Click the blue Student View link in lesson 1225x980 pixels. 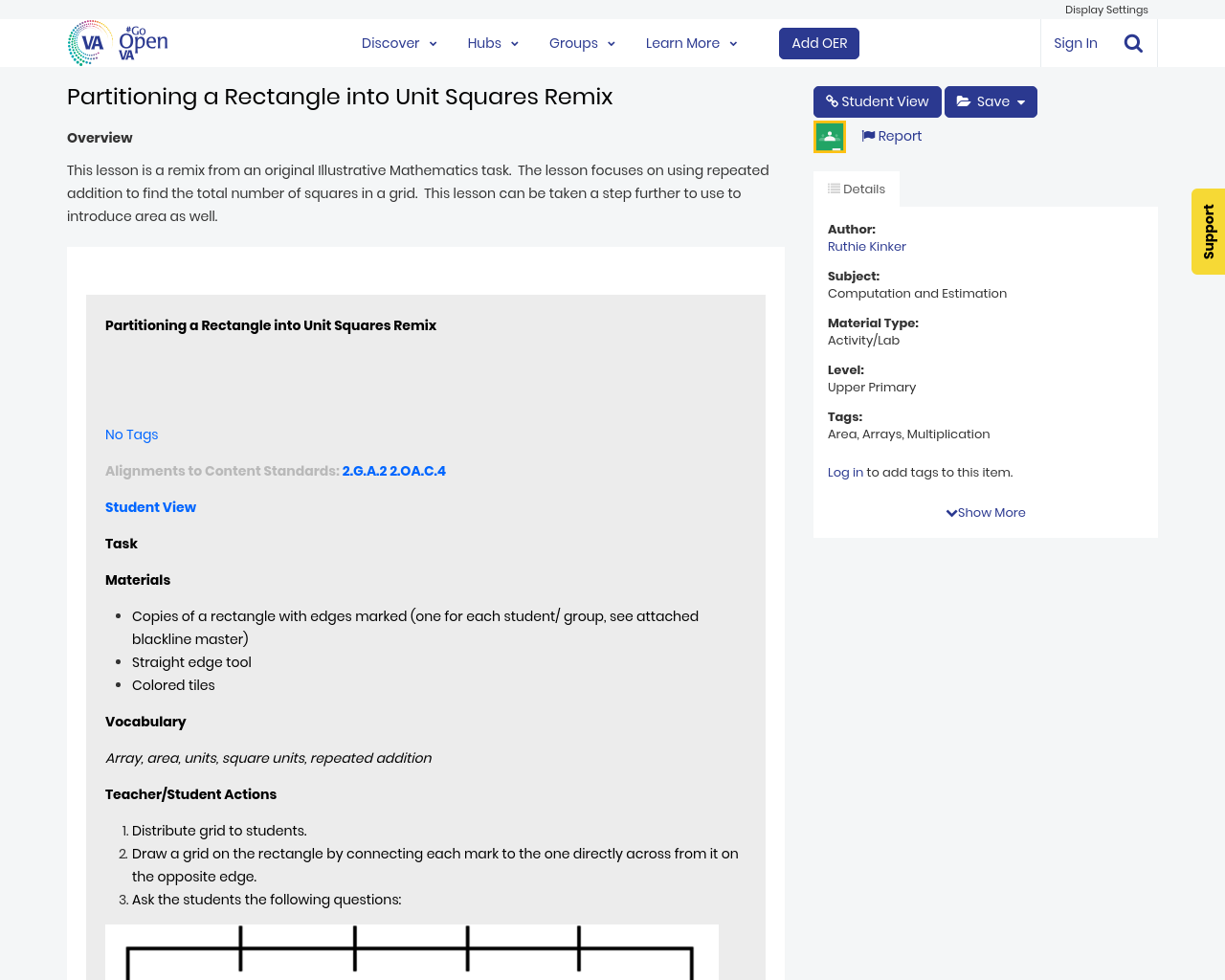point(150,507)
